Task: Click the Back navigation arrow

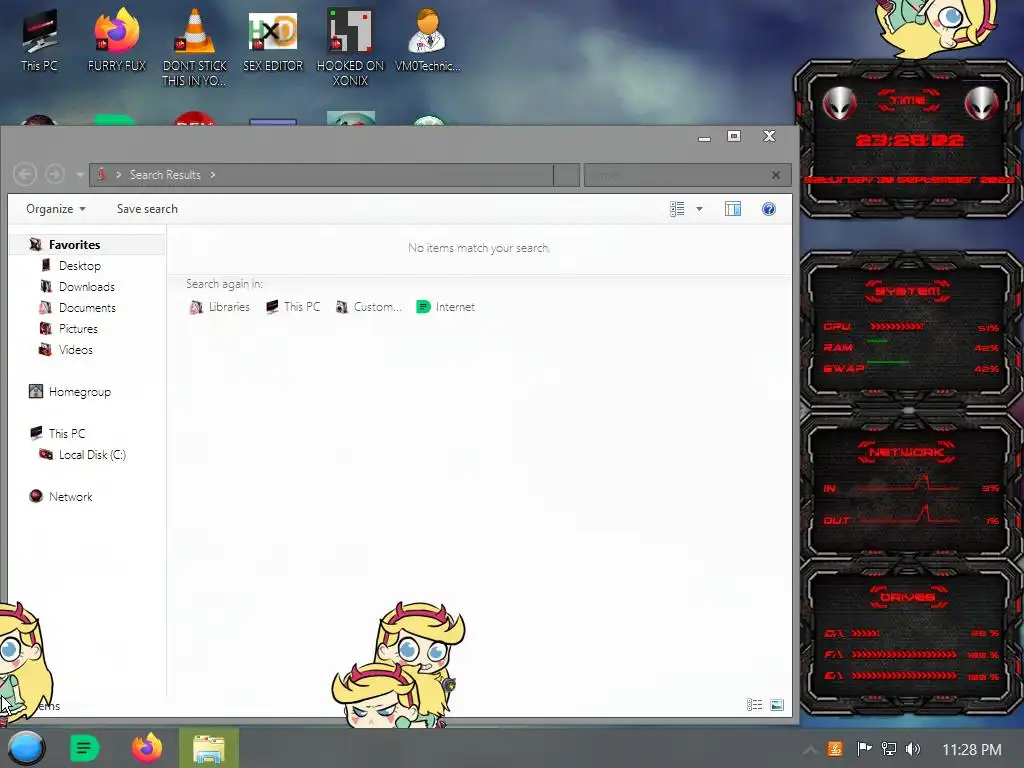Action: point(25,174)
